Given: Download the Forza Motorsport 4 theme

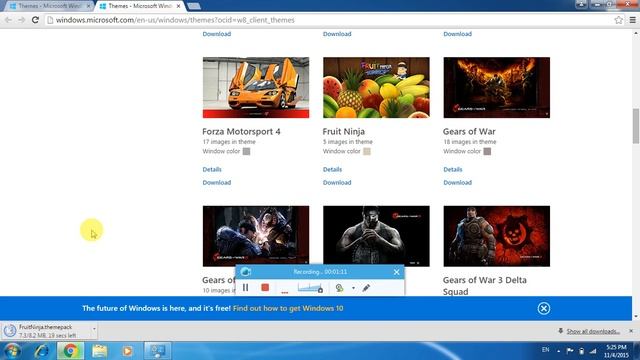Looking at the screenshot, I should (217, 182).
